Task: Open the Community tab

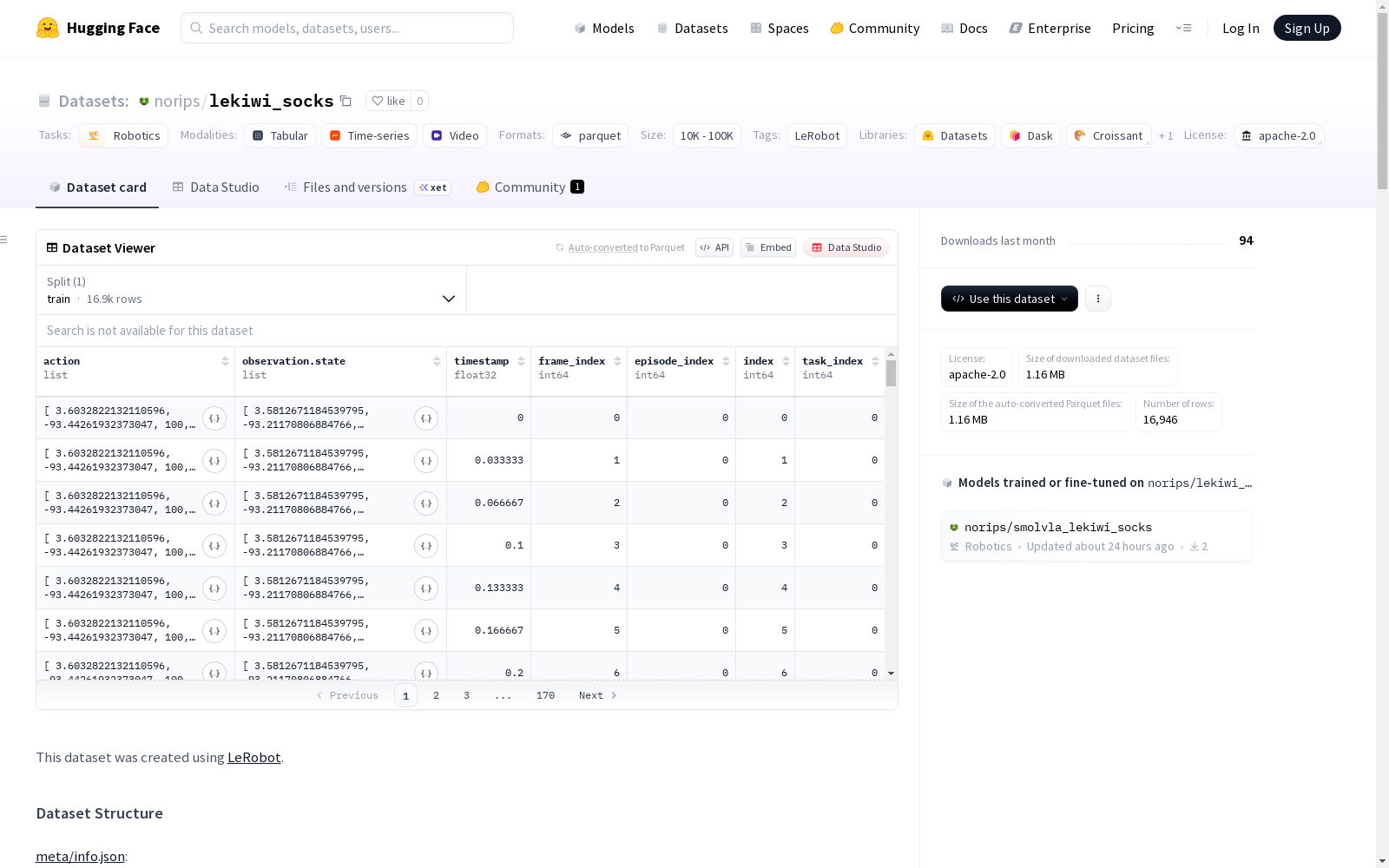Action: [x=530, y=187]
